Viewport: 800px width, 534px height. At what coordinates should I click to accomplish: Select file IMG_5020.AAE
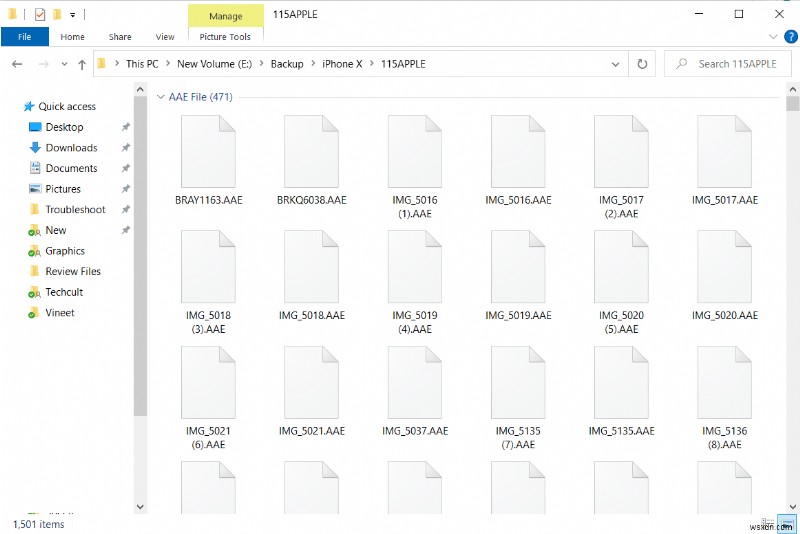(x=724, y=276)
